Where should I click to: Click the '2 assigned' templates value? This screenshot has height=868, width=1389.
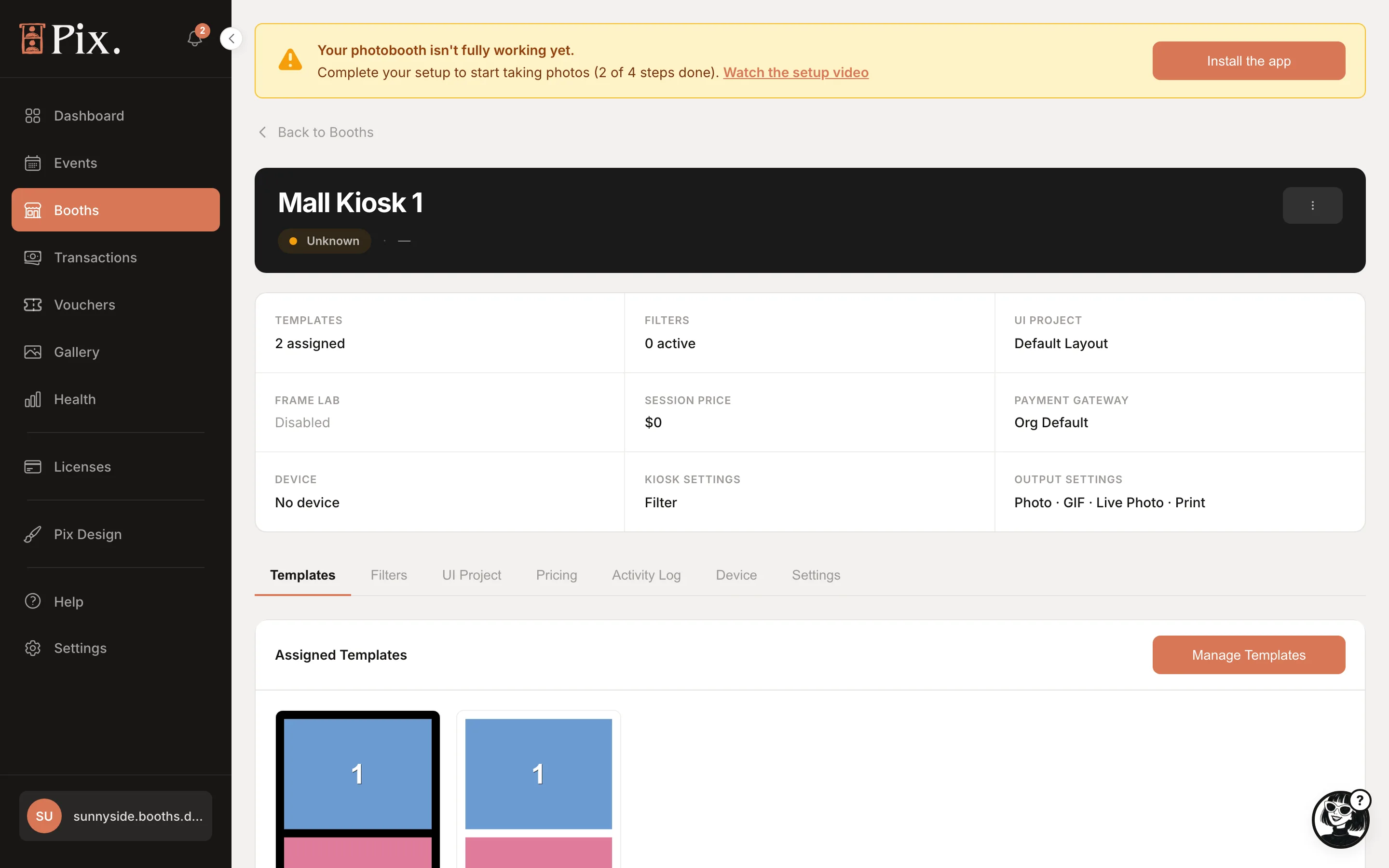click(310, 343)
